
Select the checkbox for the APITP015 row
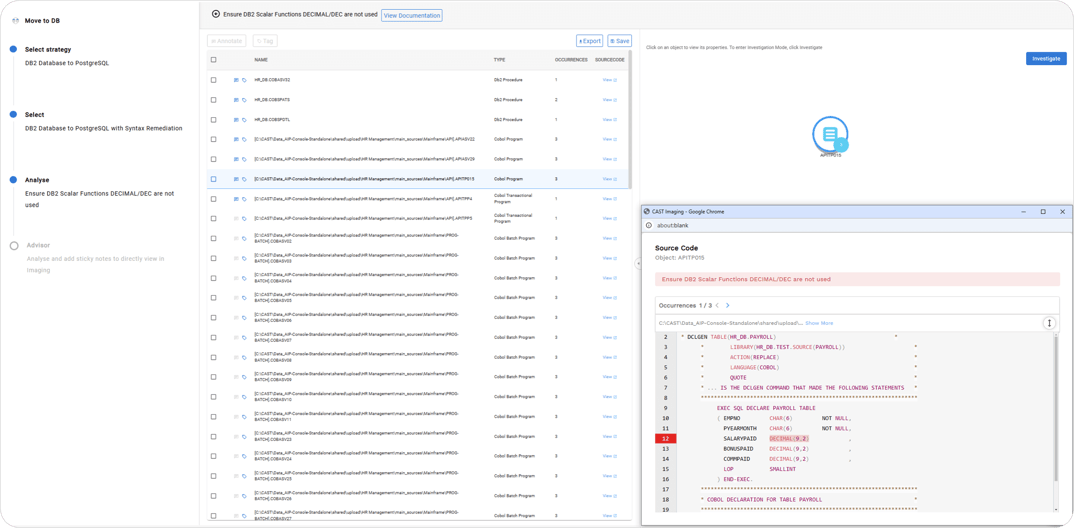[213, 179]
